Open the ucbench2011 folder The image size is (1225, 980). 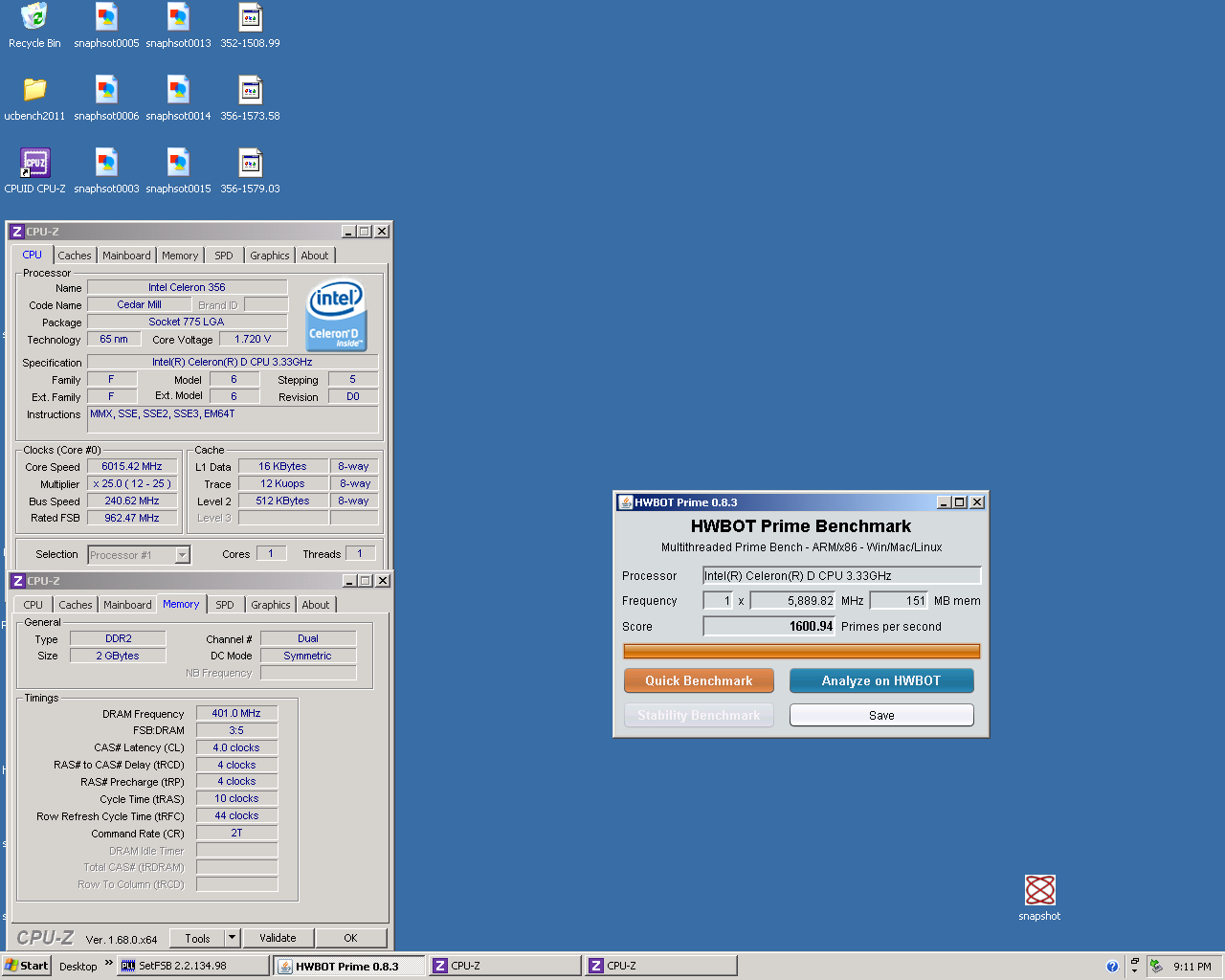34,99
